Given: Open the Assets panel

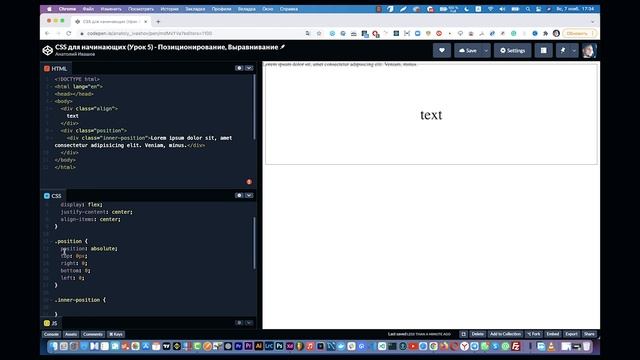Looking at the screenshot, I should pyautogui.click(x=71, y=334).
